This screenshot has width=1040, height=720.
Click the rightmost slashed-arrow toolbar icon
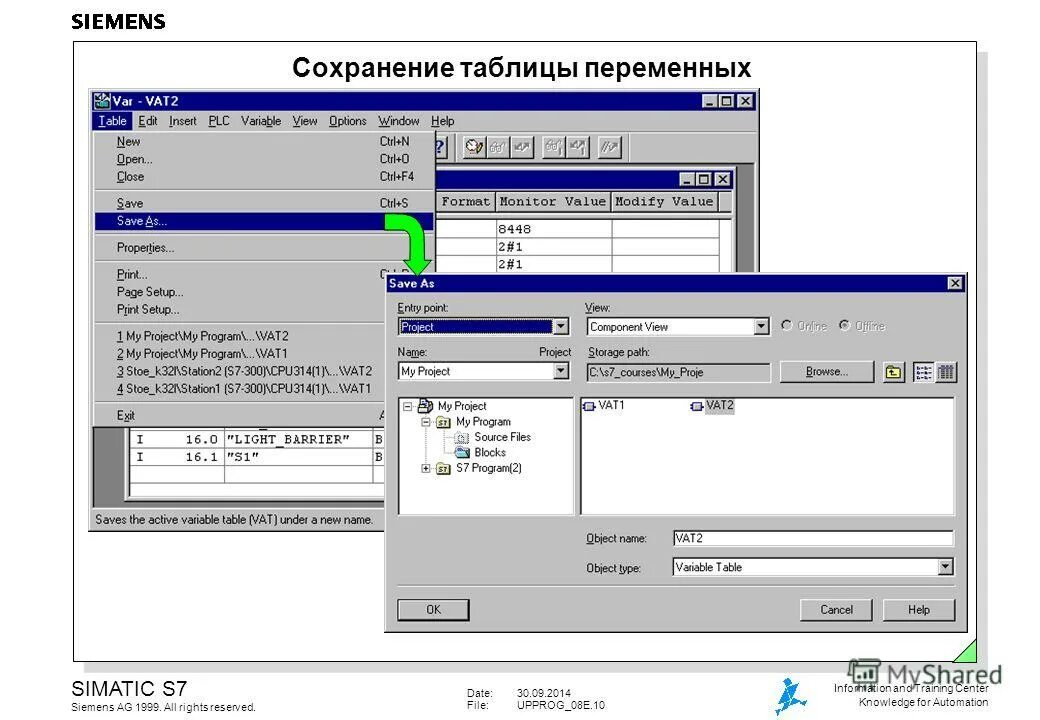click(609, 147)
